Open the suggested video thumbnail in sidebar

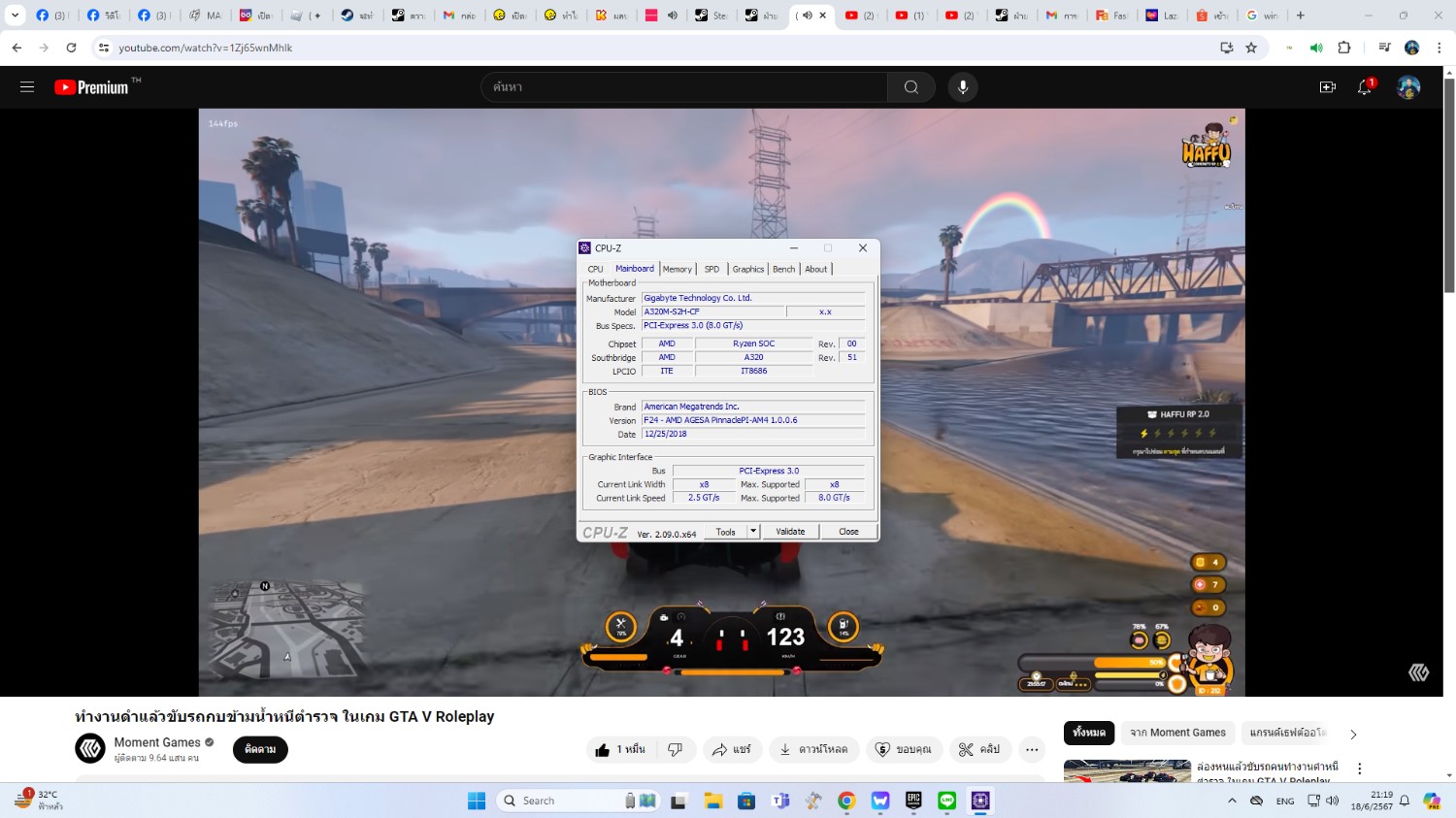click(1127, 770)
